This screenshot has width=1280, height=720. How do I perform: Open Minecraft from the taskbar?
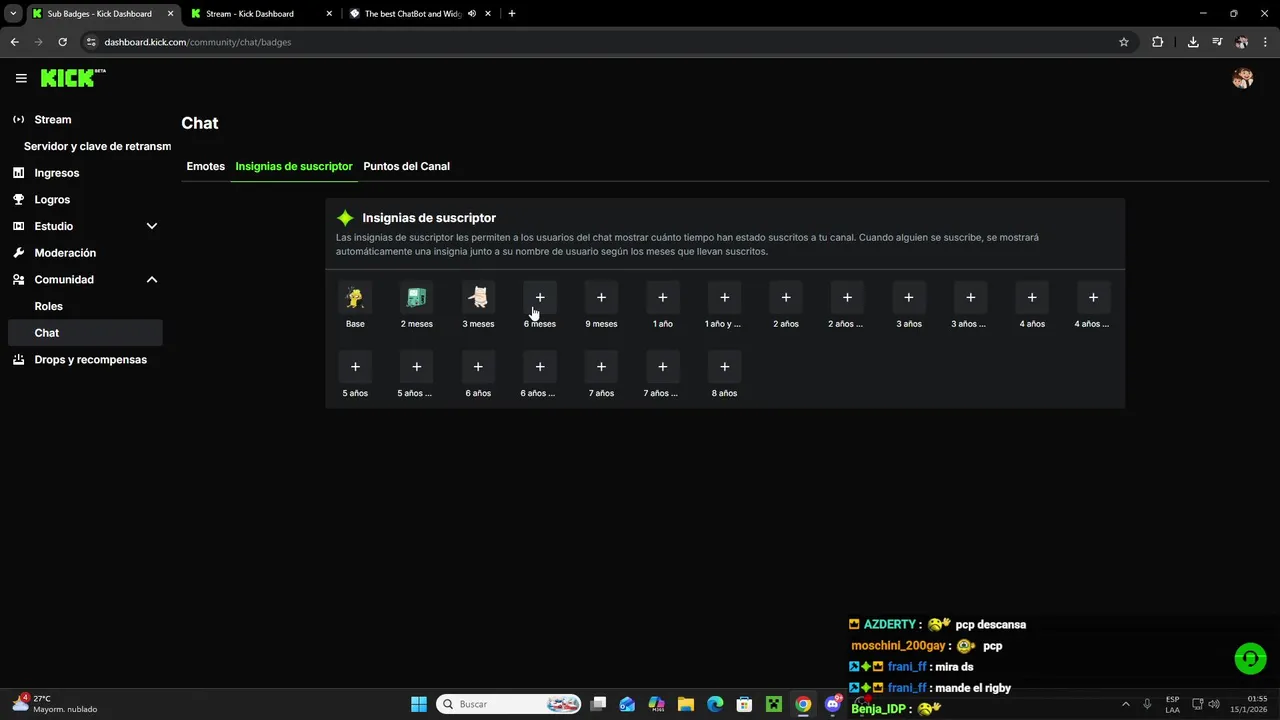[x=773, y=704]
